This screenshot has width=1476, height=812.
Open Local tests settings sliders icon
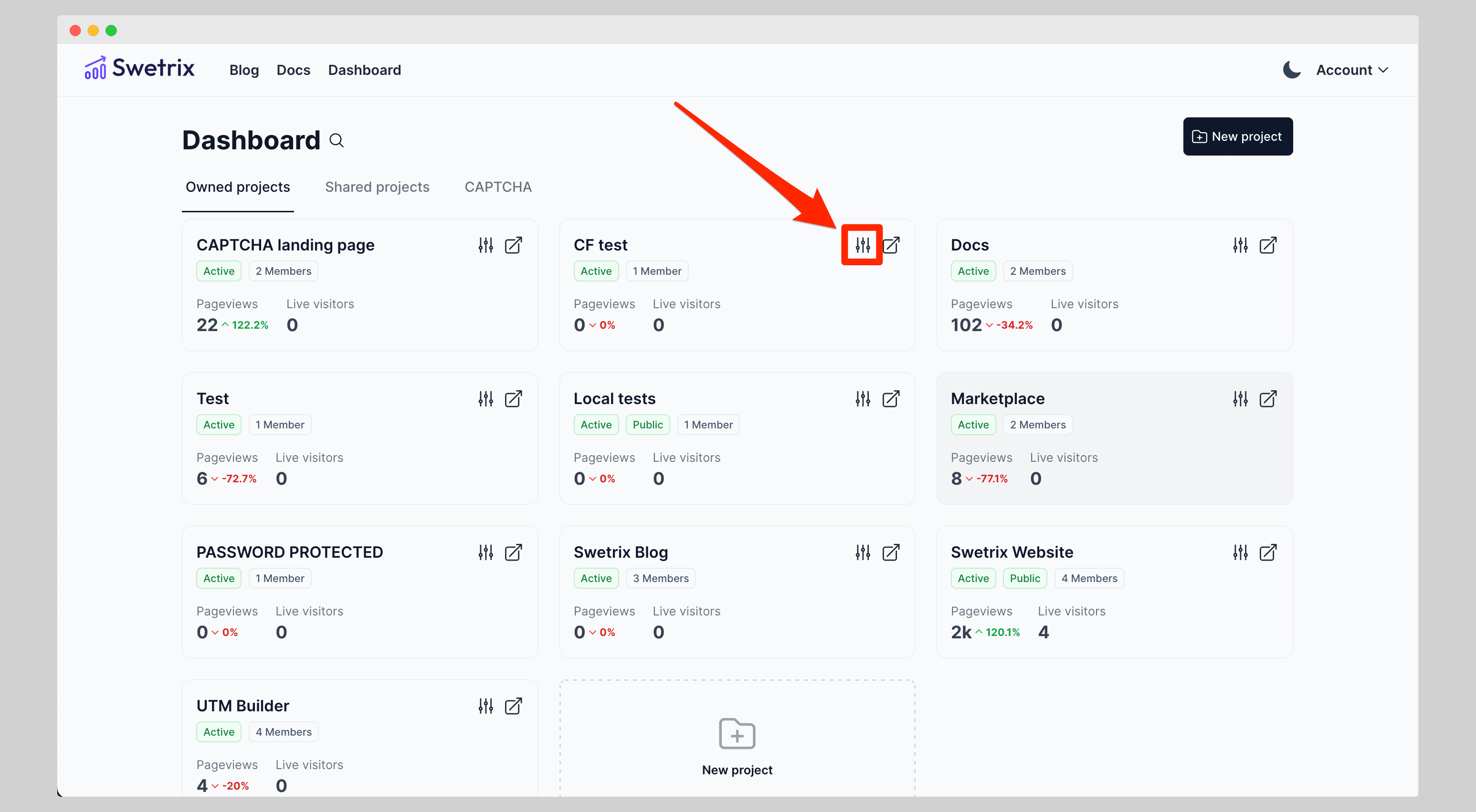(x=862, y=398)
